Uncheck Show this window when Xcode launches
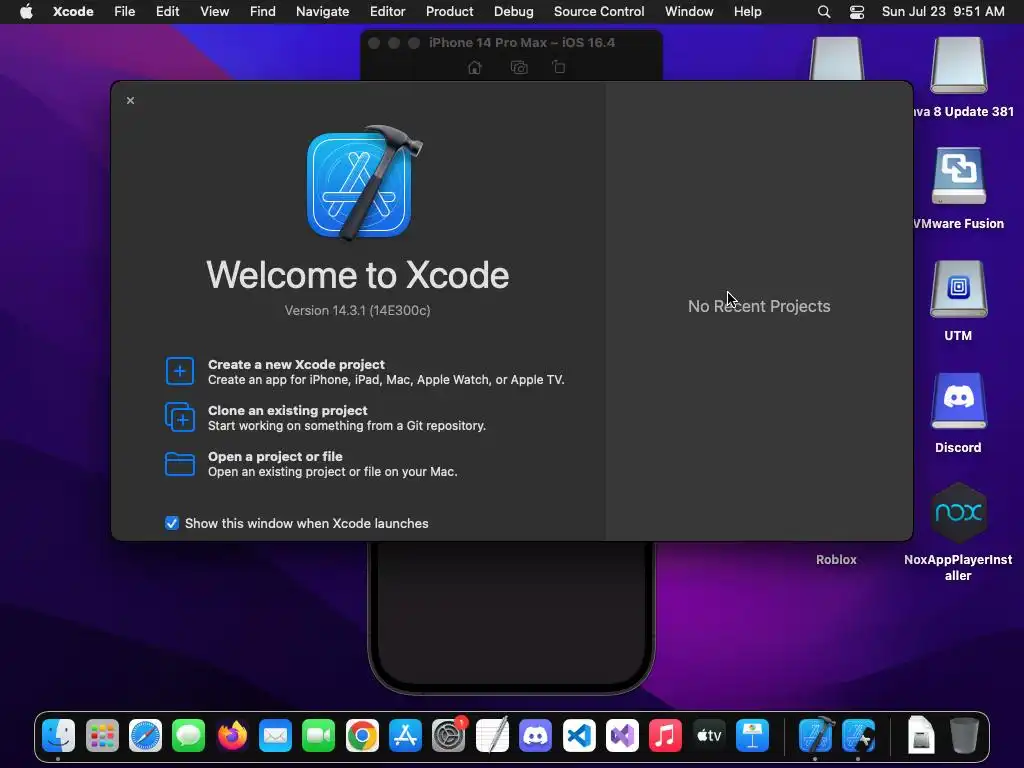The height and width of the screenshot is (768, 1024). point(172,523)
